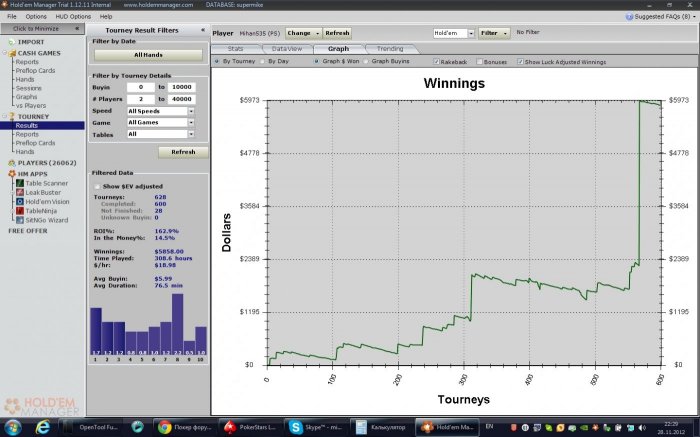Viewport: 700px width, 437px height.
Task: Select the Graph $ Won radio button
Action: [x=317, y=61]
